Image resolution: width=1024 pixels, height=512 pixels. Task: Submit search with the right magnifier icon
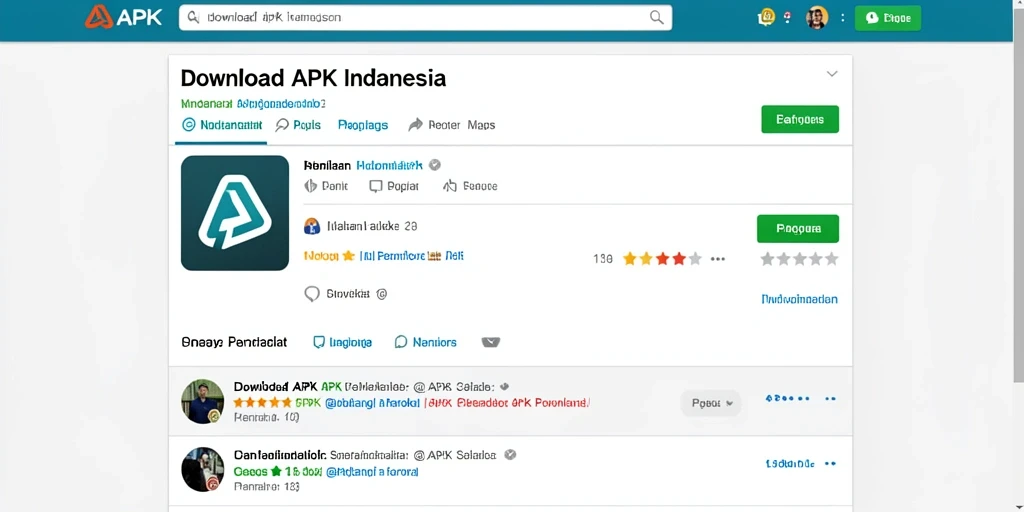pyautogui.click(x=656, y=18)
